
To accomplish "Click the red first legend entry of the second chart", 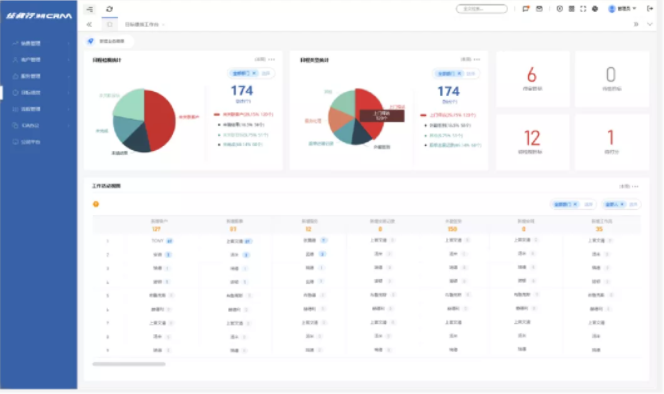I will coord(448,115).
